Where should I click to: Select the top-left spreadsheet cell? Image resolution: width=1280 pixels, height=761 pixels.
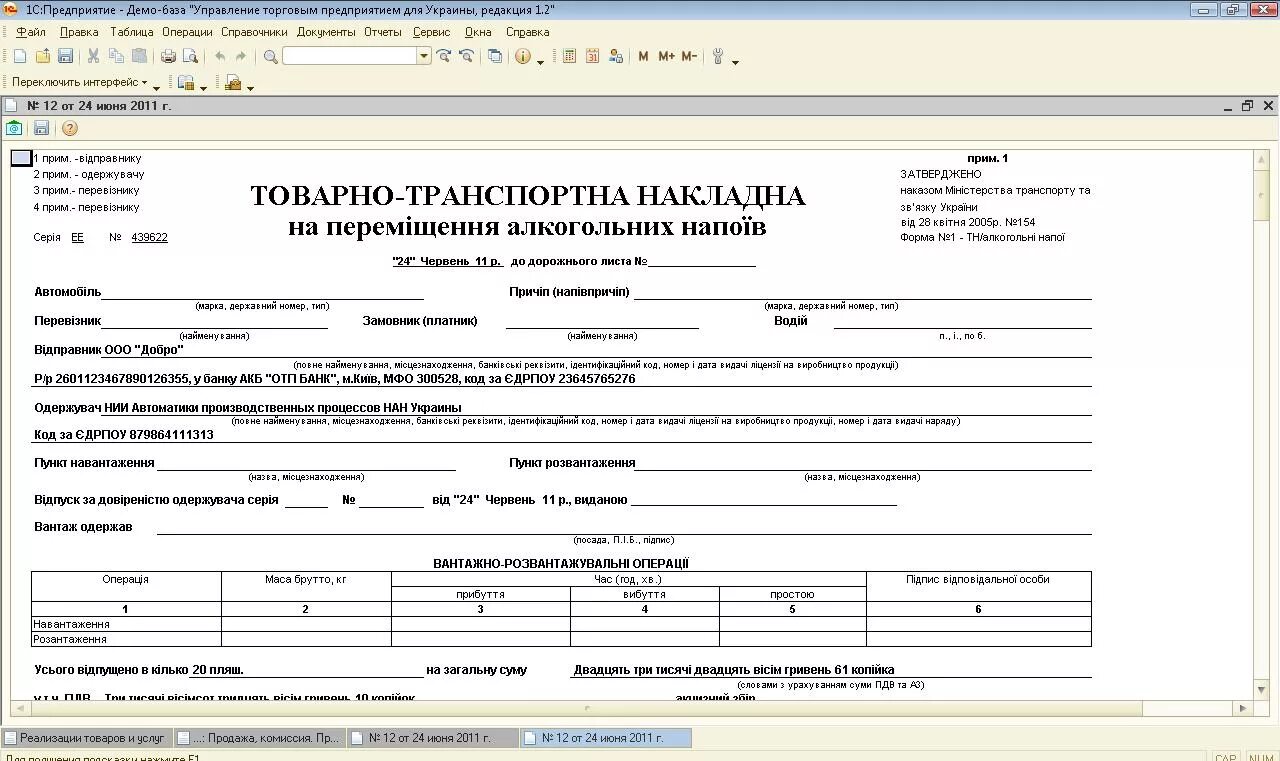point(21,158)
